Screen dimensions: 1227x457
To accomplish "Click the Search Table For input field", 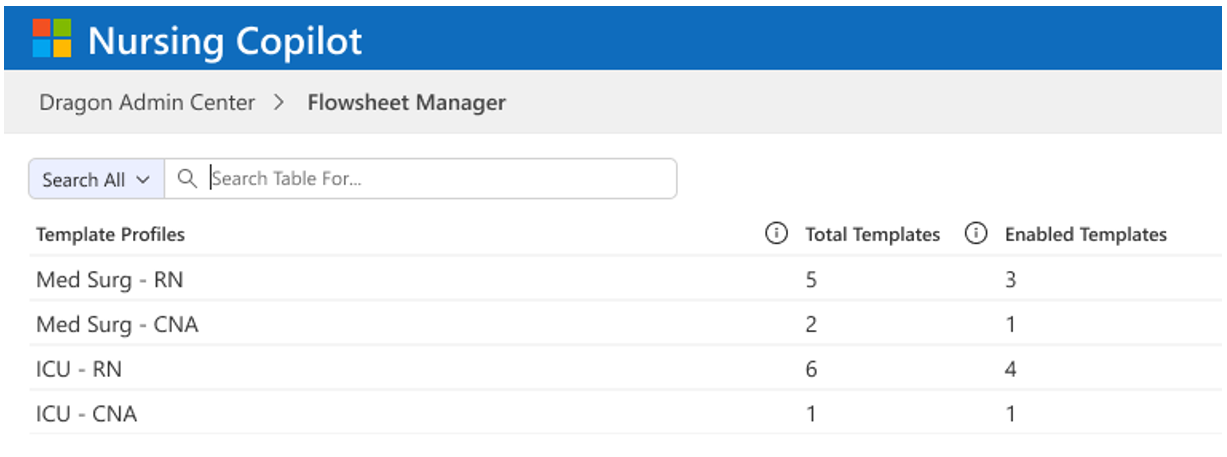I will (420, 179).
